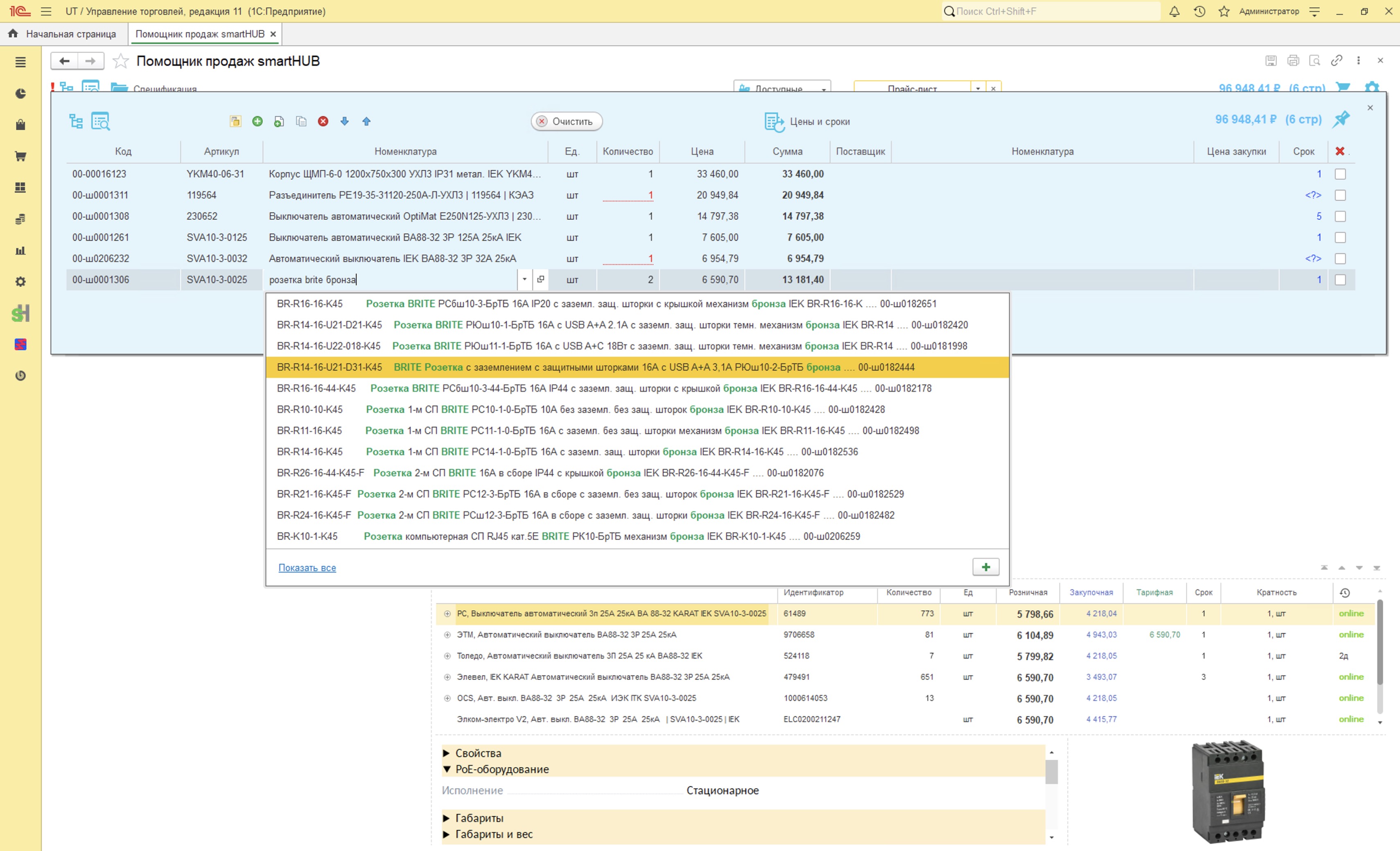Viewport: 1400px width, 851px height.
Task: Choose suggestion BR-K10-1-K45 Розетка компьютерная
Action: click(x=637, y=536)
